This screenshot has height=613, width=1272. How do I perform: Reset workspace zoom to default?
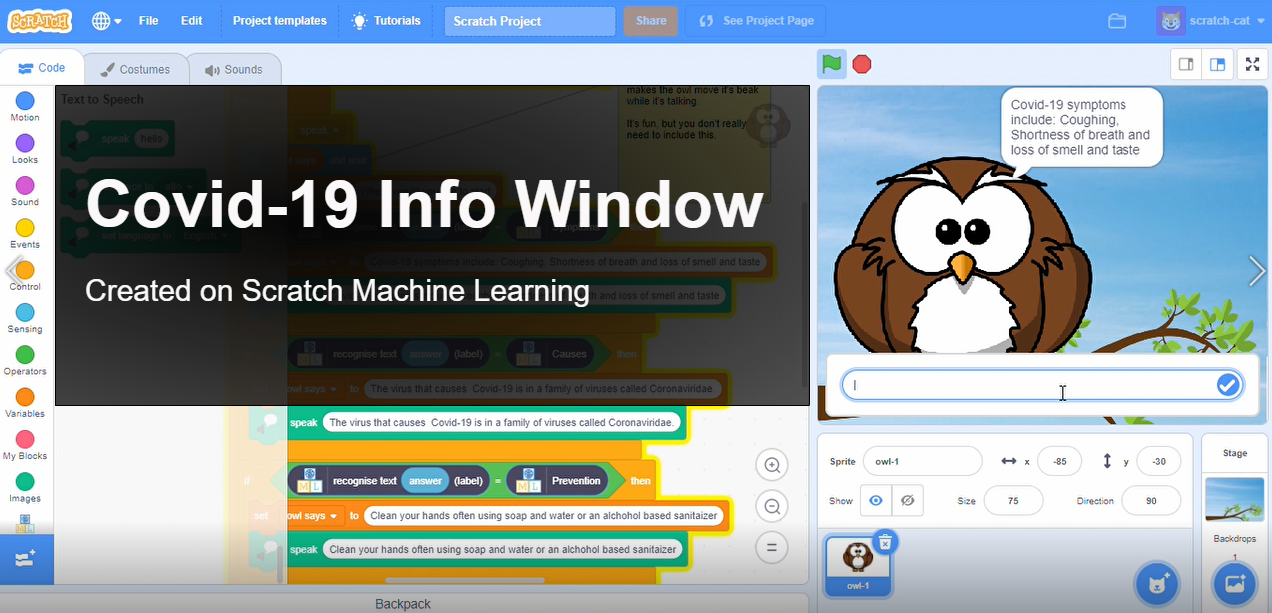coord(772,548)
